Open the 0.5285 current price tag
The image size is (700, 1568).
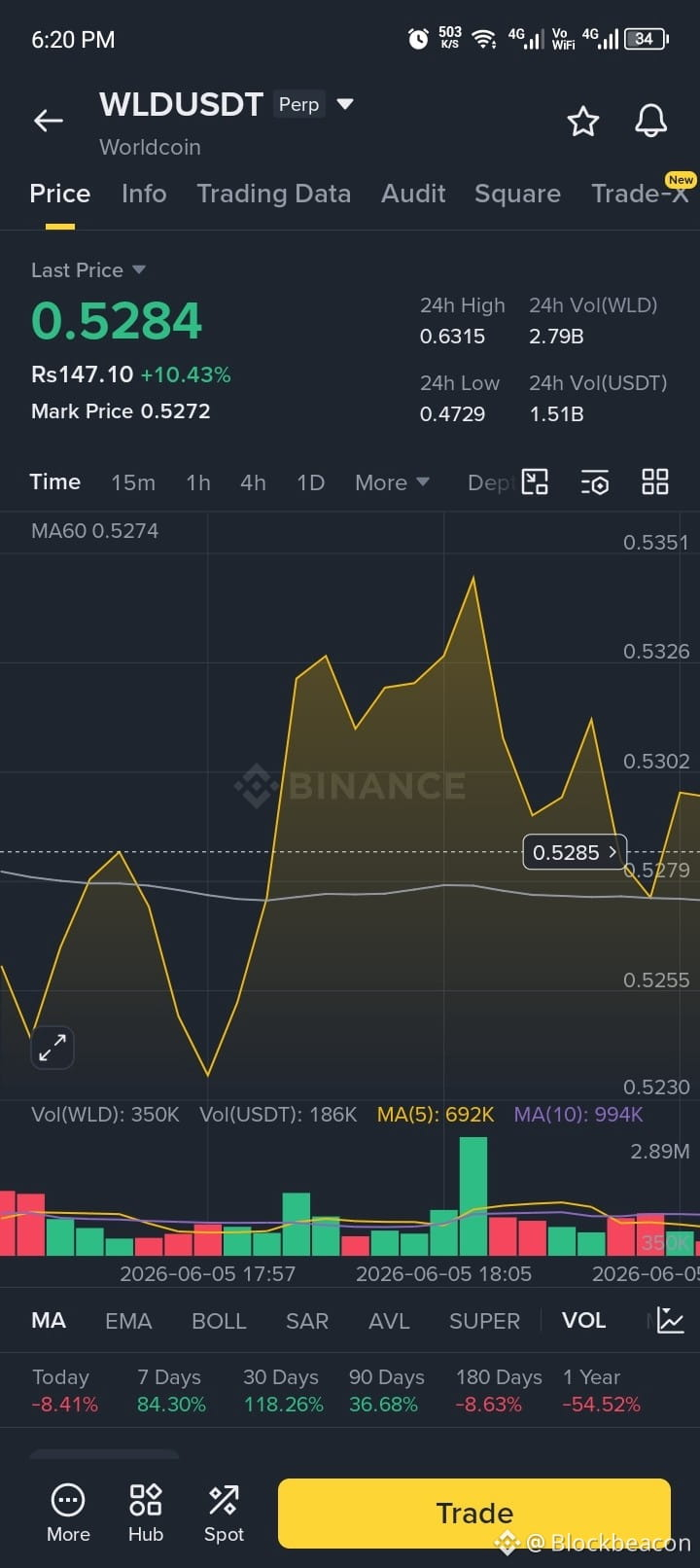point(575,852)
